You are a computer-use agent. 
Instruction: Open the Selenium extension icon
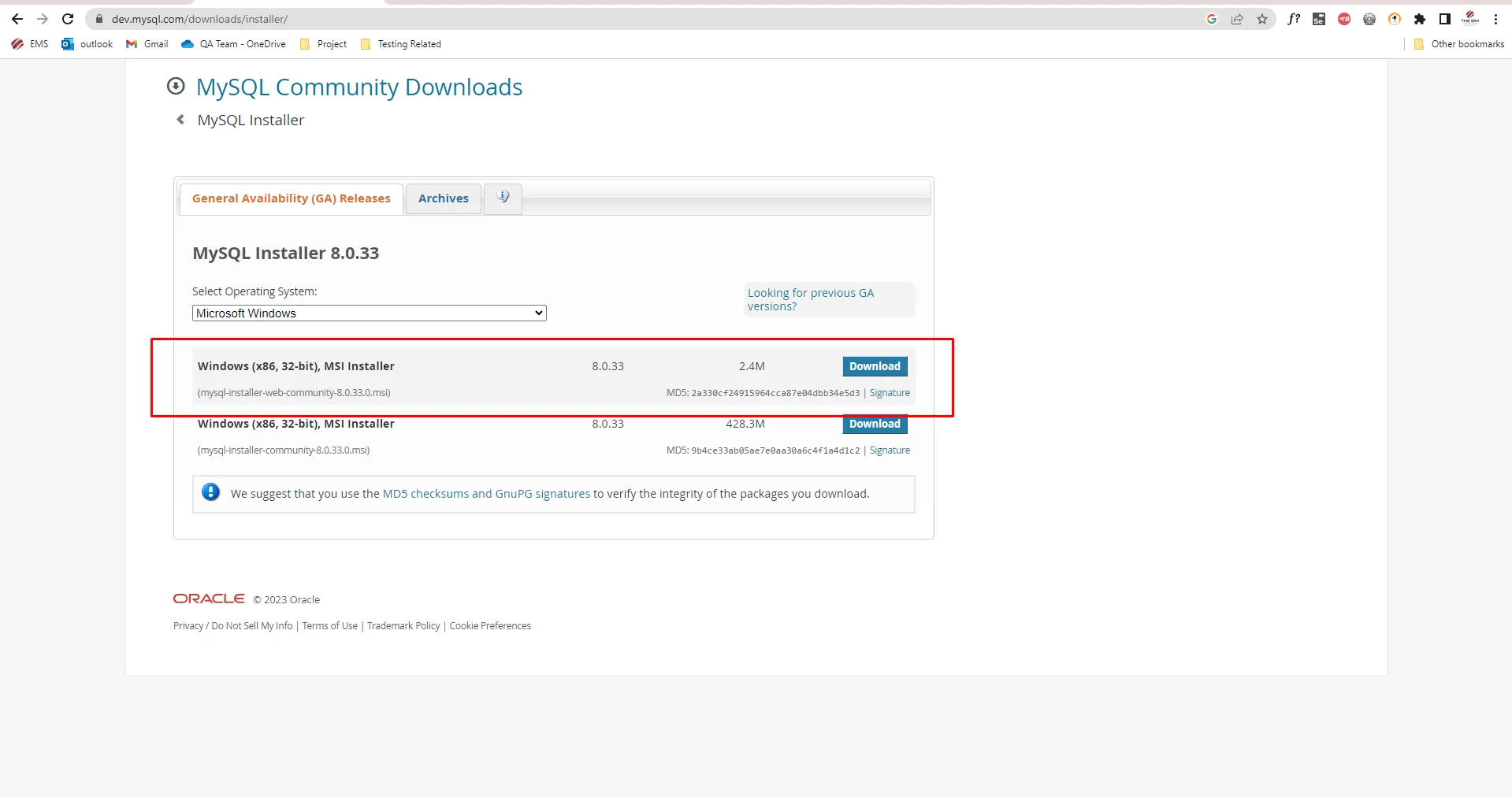(1318, 19)
